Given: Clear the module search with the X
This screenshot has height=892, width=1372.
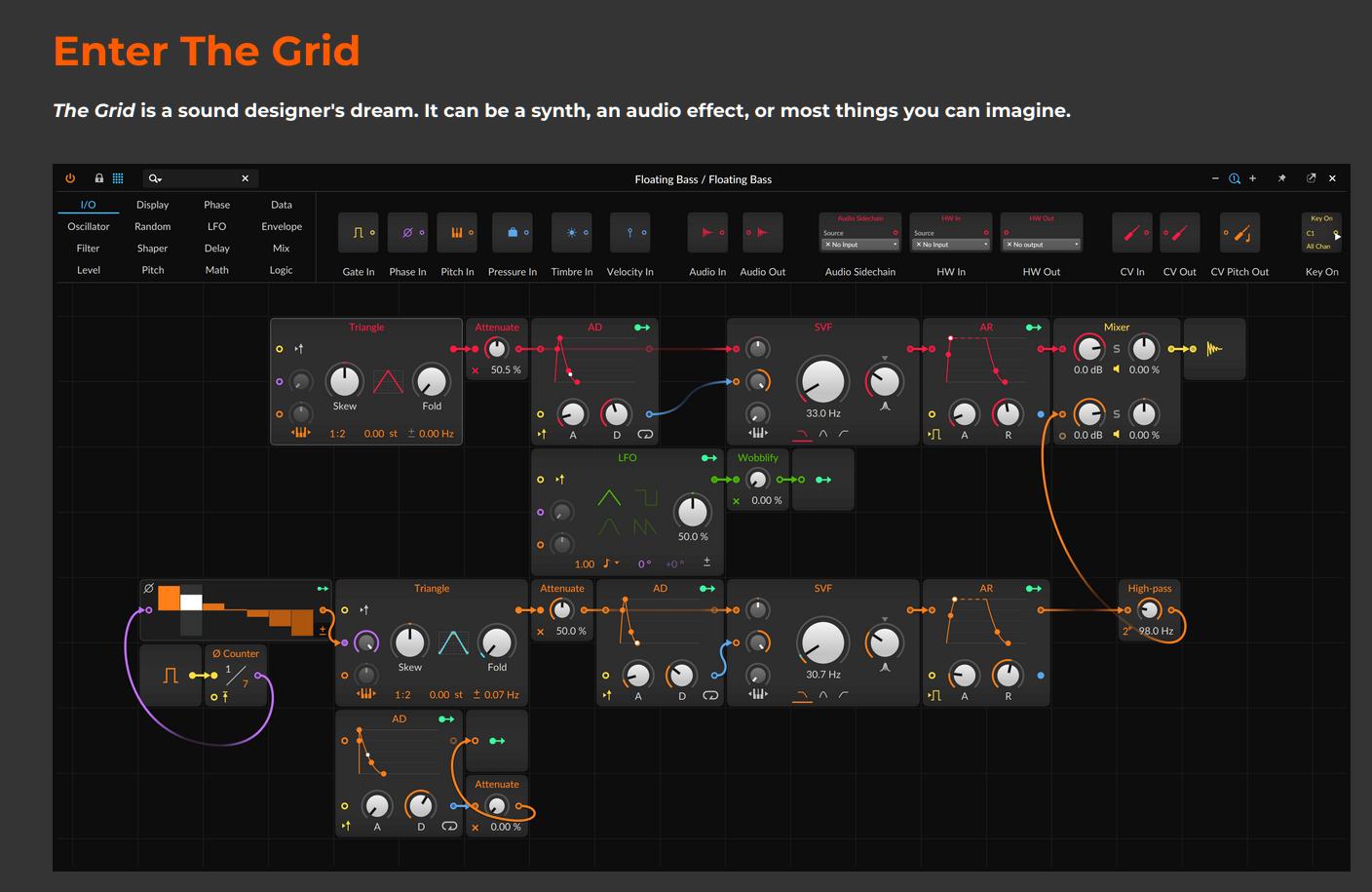Looking at the screenshot, I should (245, 178).
